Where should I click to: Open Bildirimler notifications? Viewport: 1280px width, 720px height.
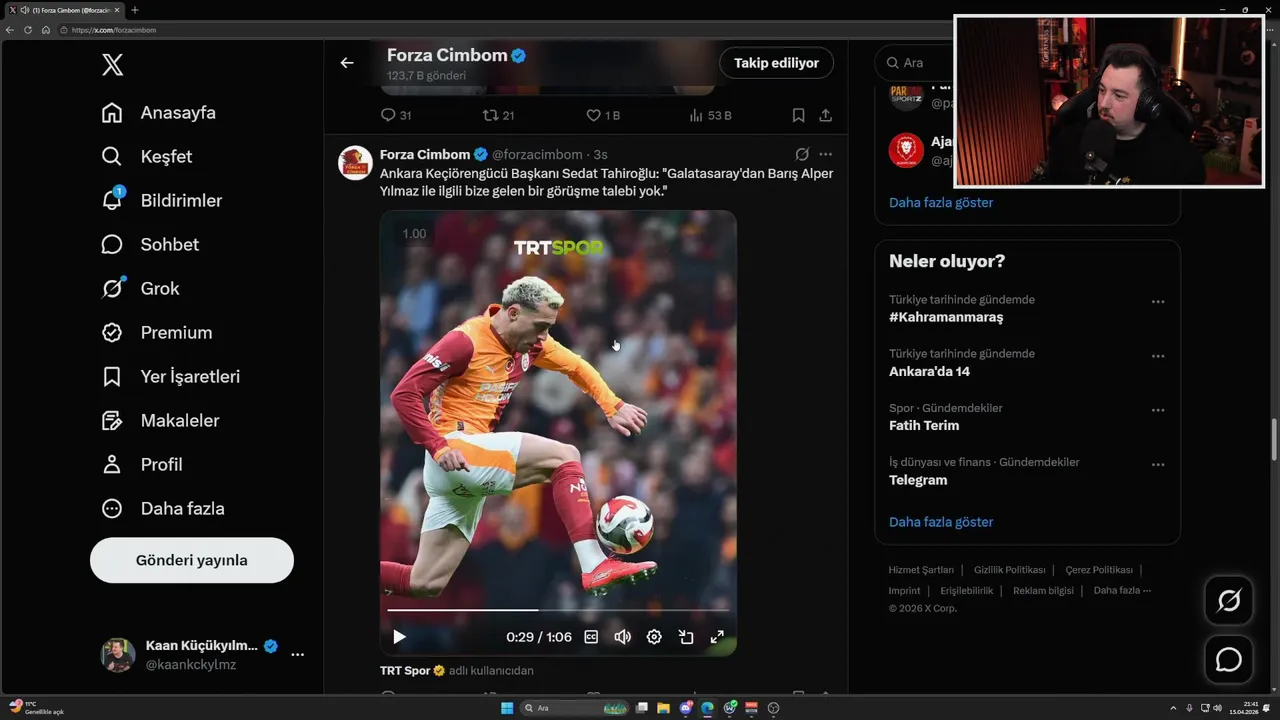pyautogui.click(x=162, y=201)
